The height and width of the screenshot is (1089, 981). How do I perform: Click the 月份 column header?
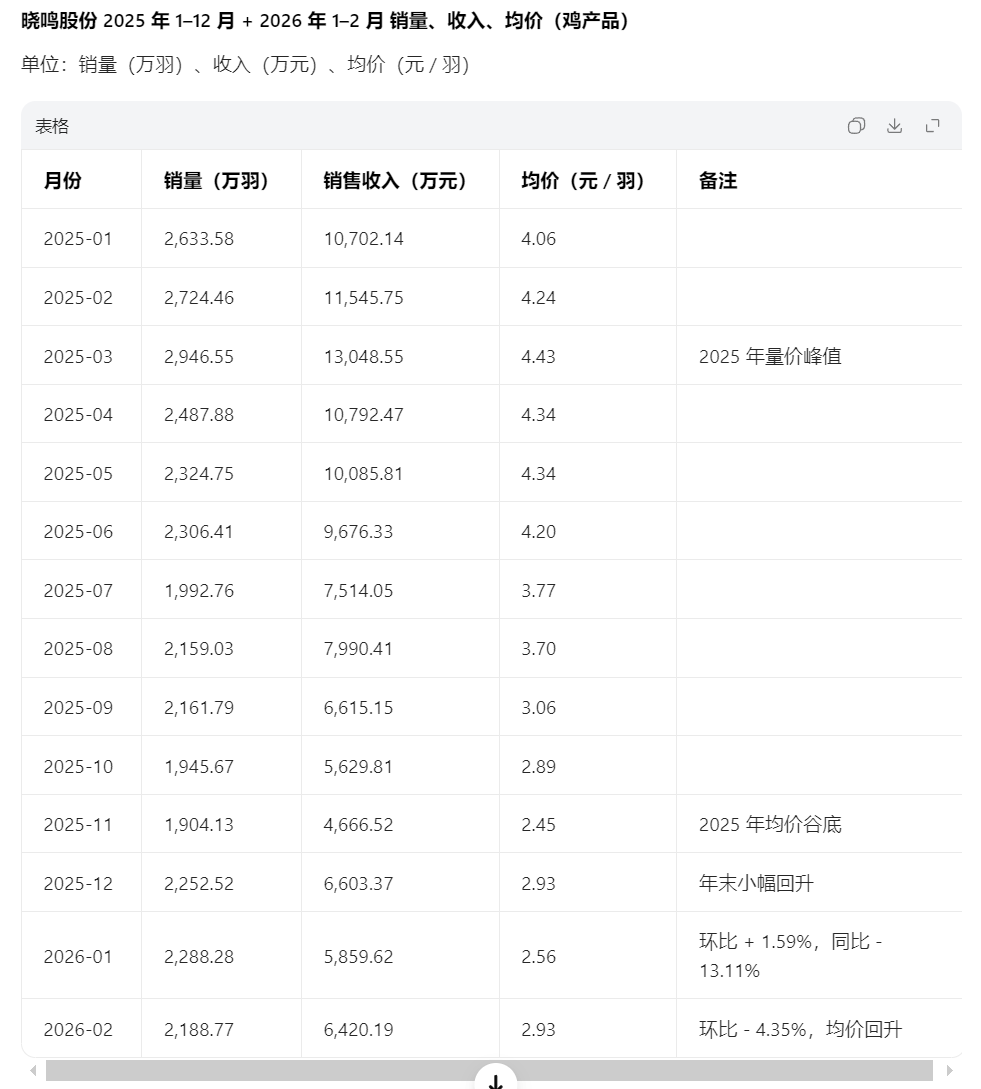click(x=63, y=181)
